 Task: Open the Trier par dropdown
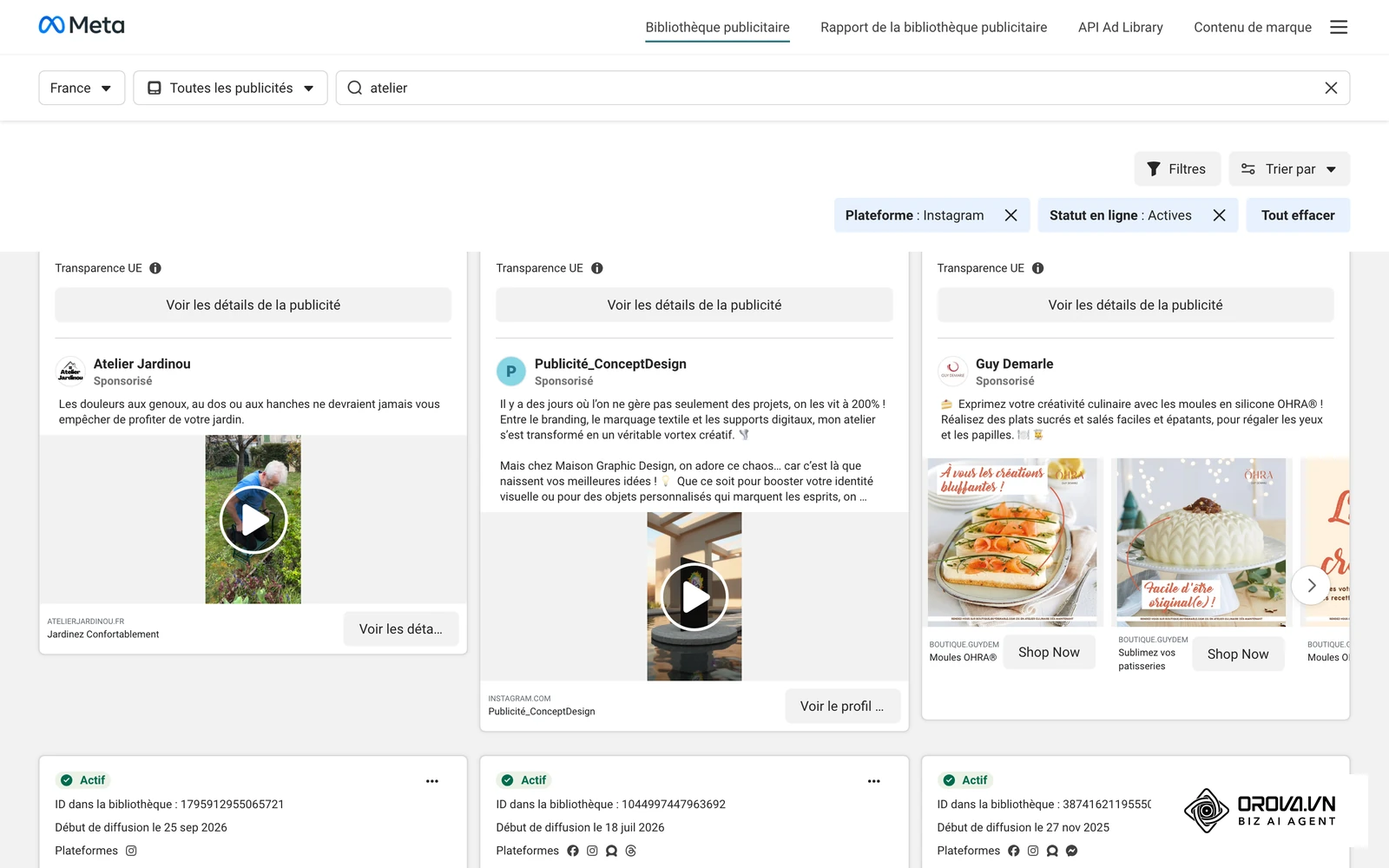[1289, 169]
